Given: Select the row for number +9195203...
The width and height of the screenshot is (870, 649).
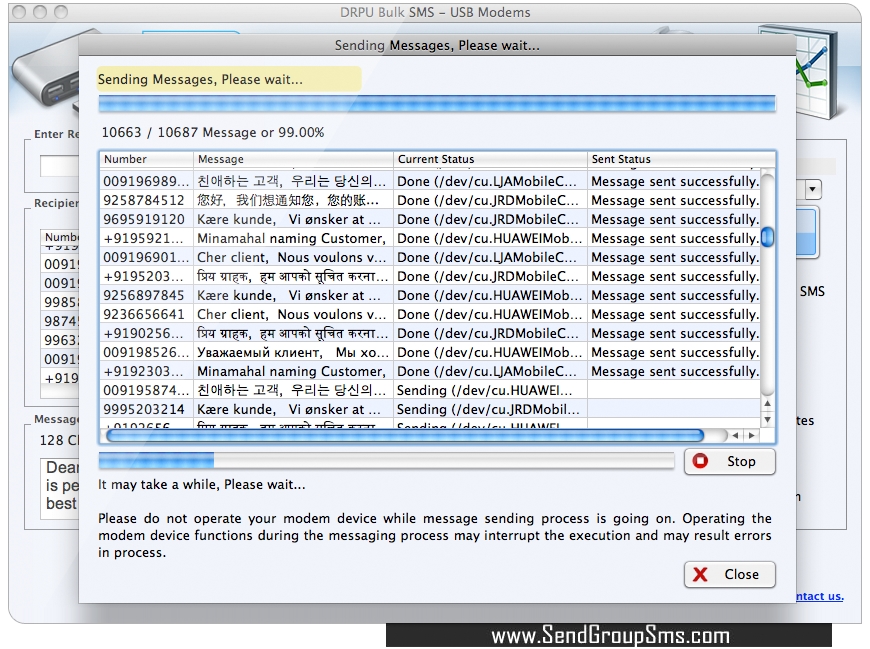Looking at the screenshot, I should [x=430, y=276].
